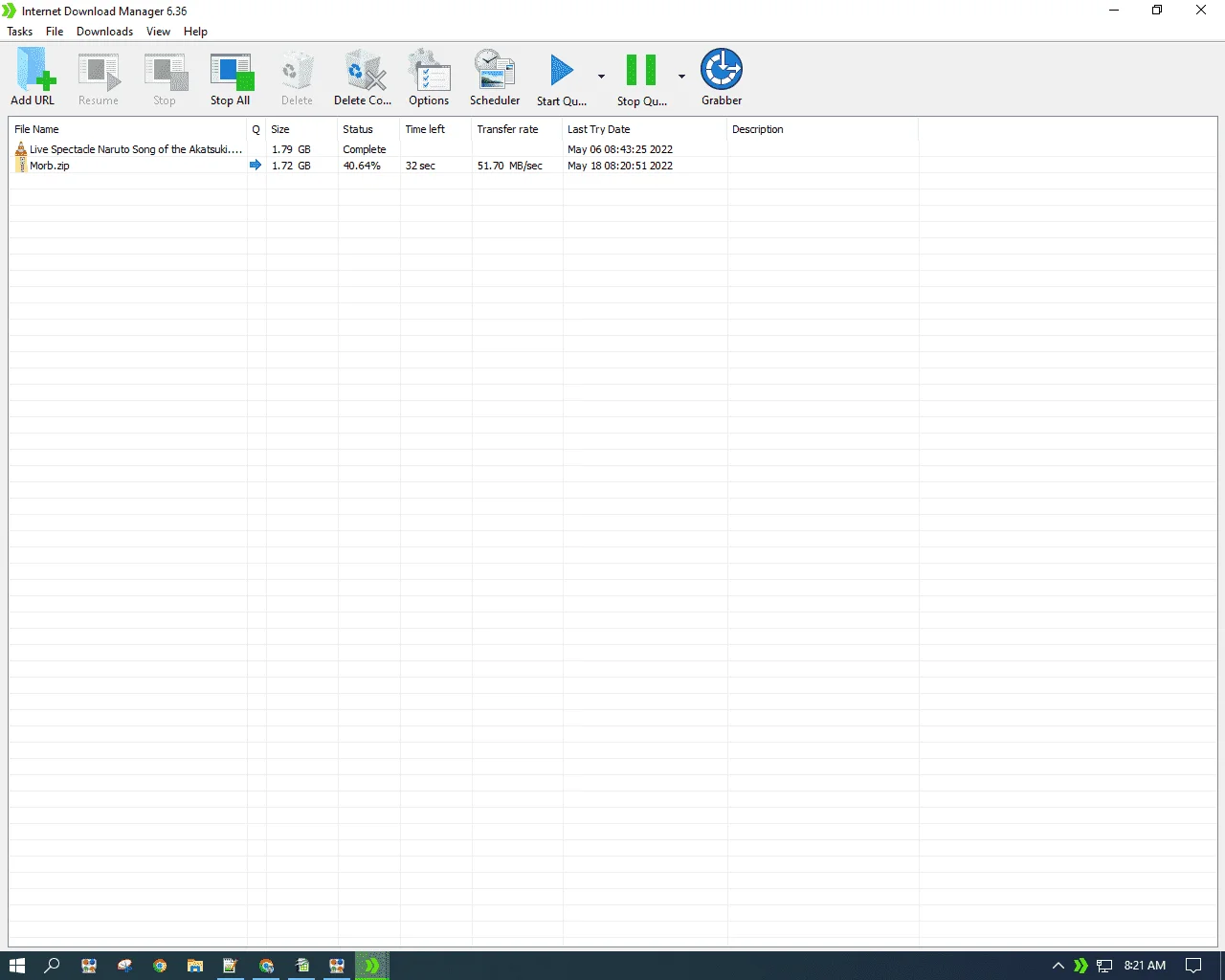The height and width of the screenshot is (980, 1225).
Task: Open the Windows notification center
Action: pos(1193,966)
